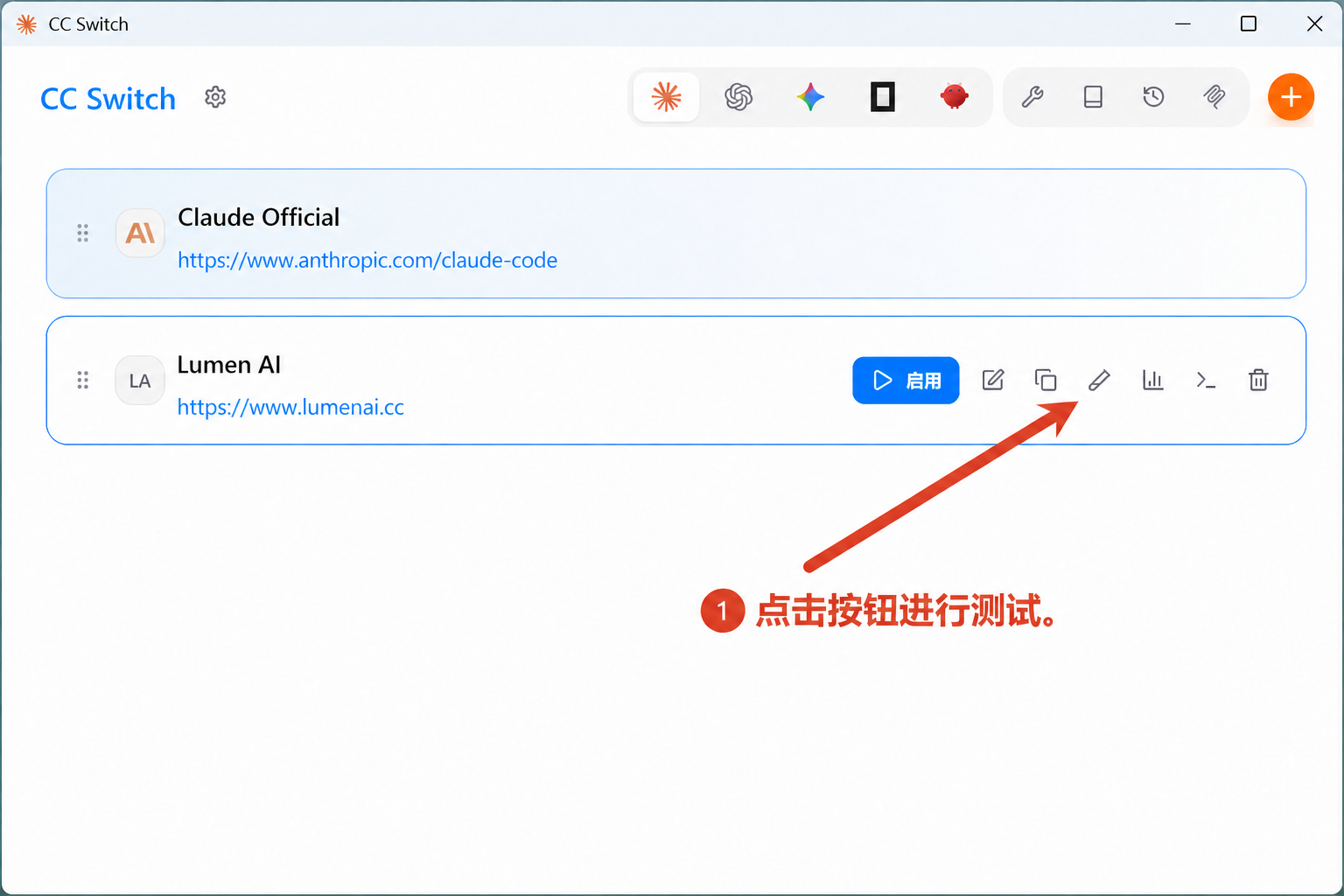
Task: Open the paperclip icon in toolbar
Action: pyautogui.click(x=1214, y=96)
